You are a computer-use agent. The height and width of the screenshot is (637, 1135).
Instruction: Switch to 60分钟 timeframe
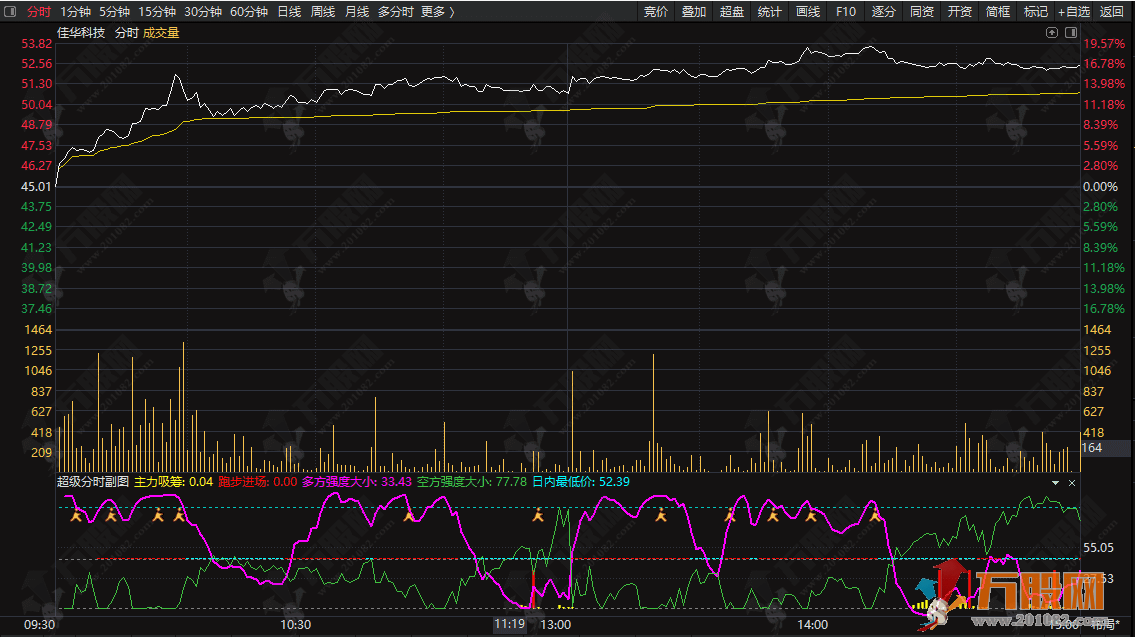(x=249, y=12)
